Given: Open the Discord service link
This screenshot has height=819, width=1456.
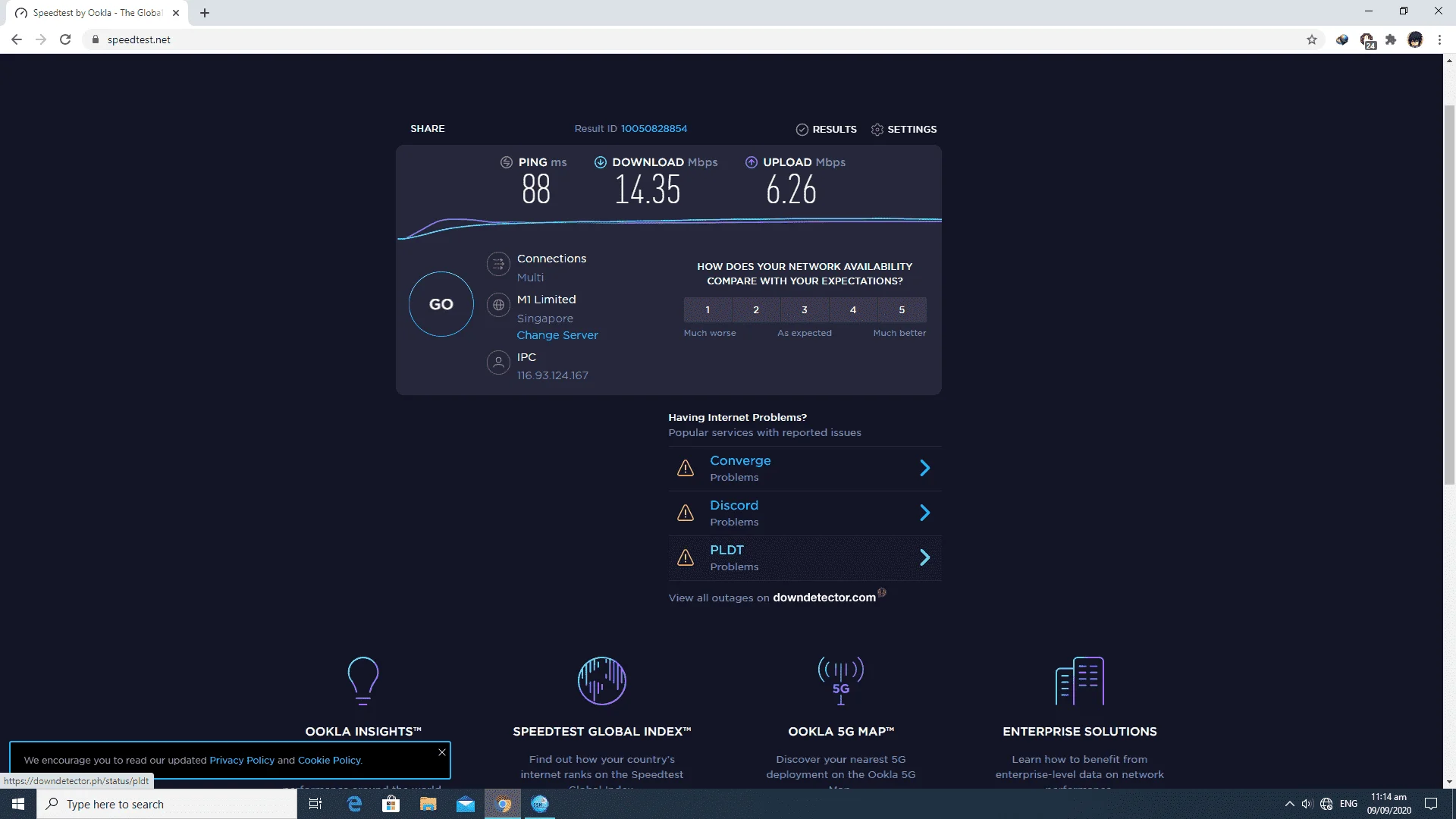Looking at the screenshot, I should [x=734, y=506].
